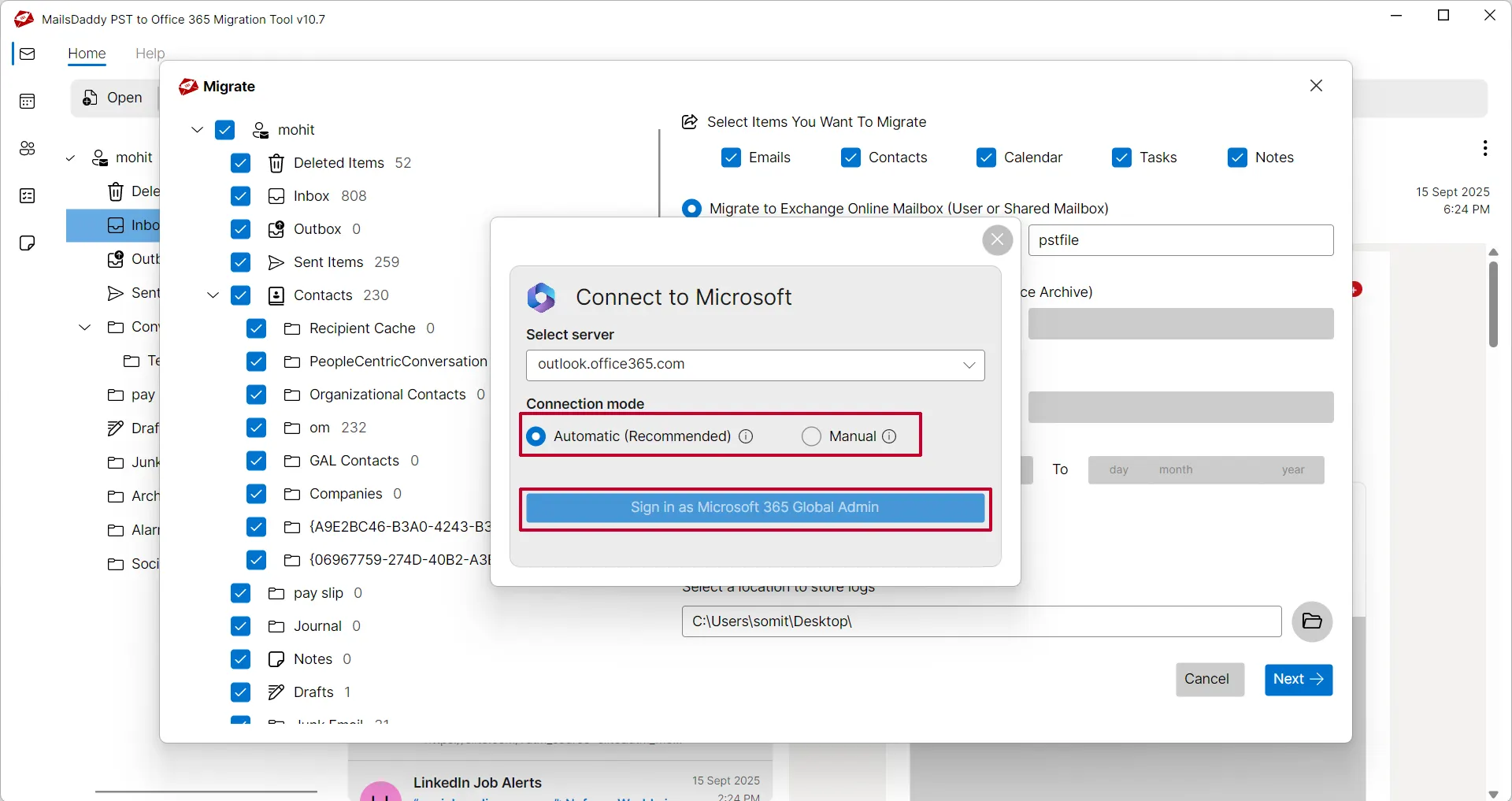Select the om 232 folder row
The height and width of the screenshot is (801, 1512).
click(324, 428)
